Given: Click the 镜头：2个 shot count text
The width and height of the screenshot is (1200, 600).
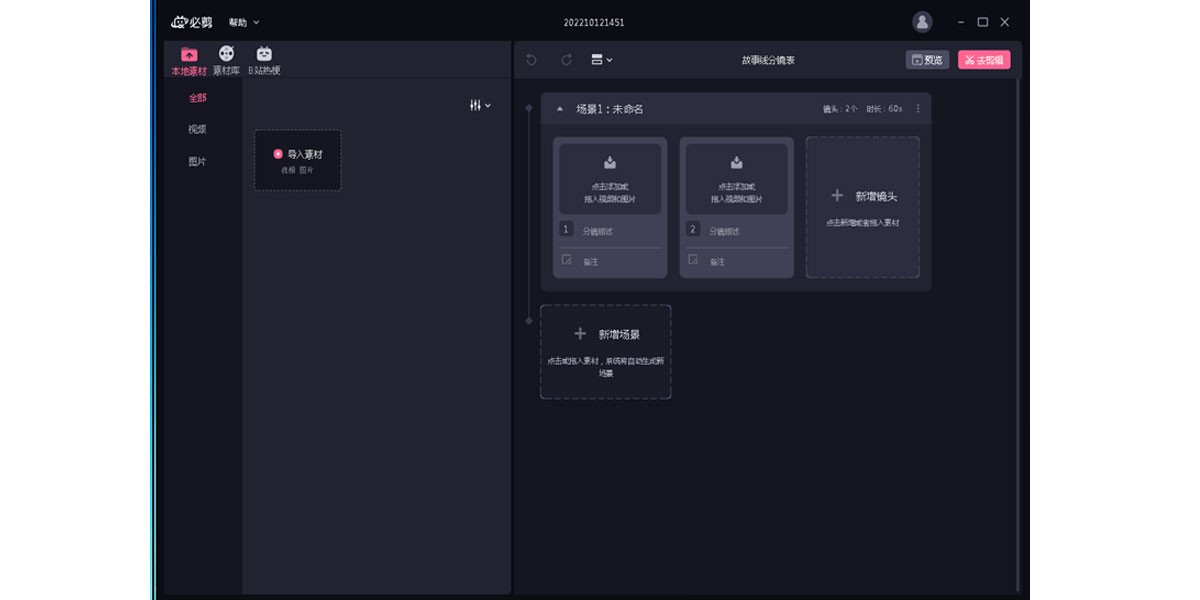Looking at the screenshot, I should click(840, 109).
